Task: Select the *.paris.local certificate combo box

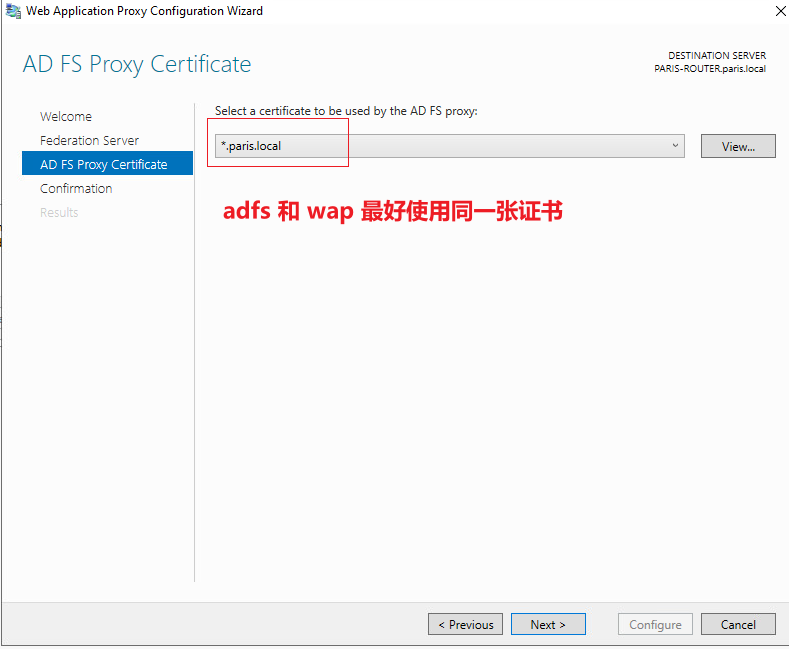Action: (449, 146)
